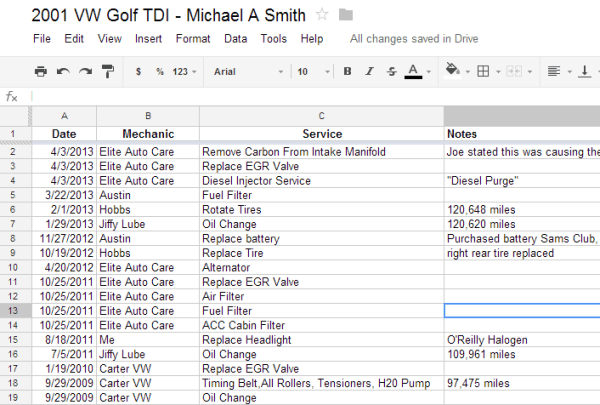The height and width of the screenshot is (405, 600).
Task: Click the print icon in toolbar
Action: [x=41, y=72]
